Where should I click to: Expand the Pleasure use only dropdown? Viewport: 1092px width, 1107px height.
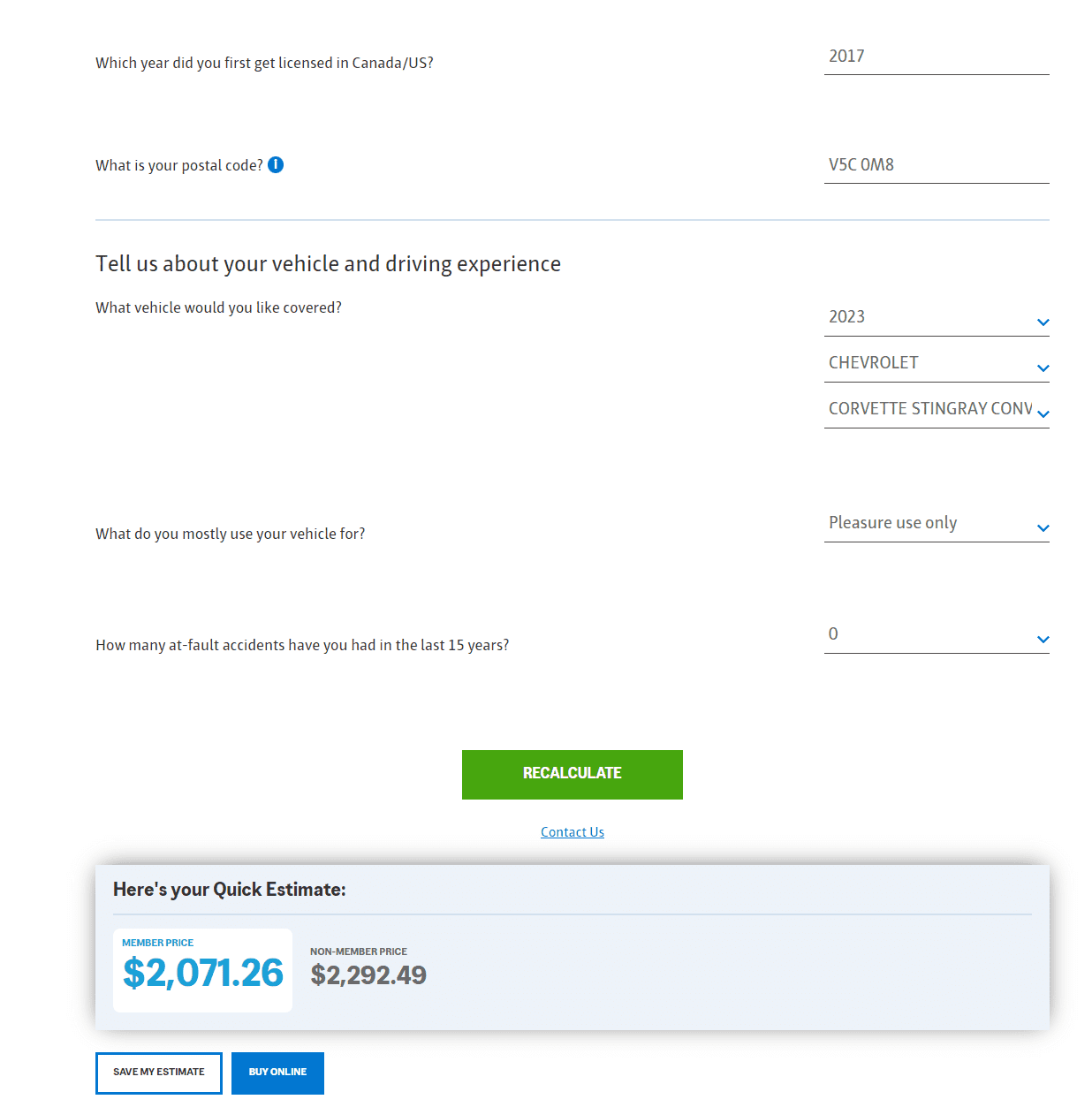click(x=928, y=523)
